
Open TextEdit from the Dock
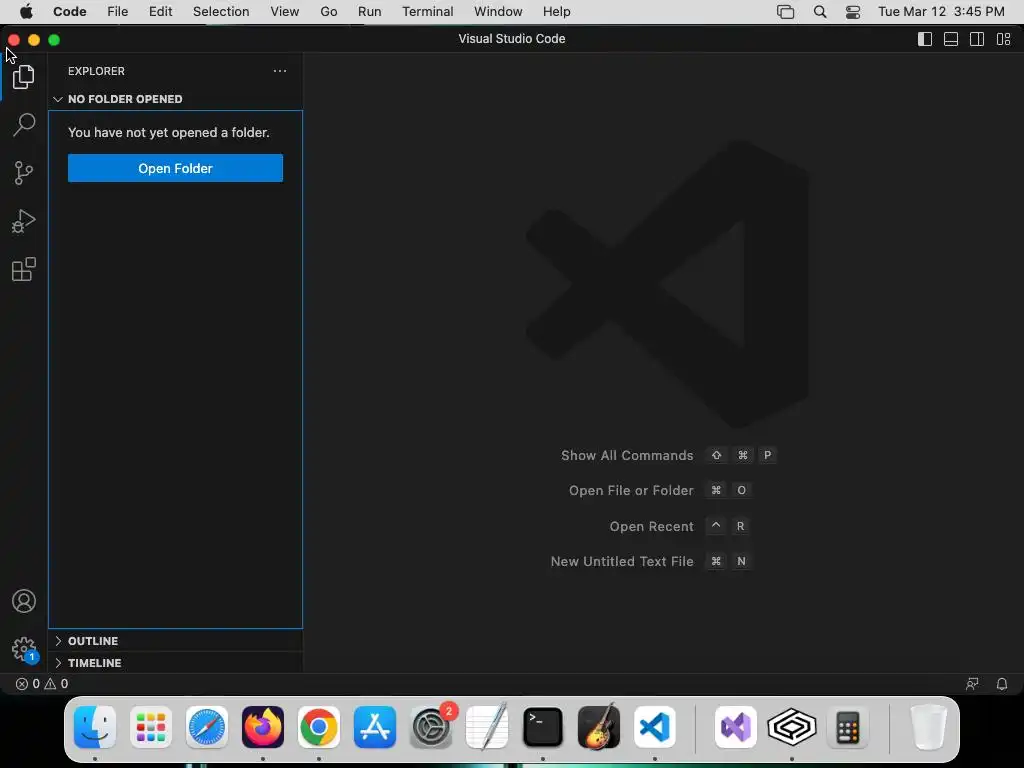pyautogui.click(x=487, y=727)
